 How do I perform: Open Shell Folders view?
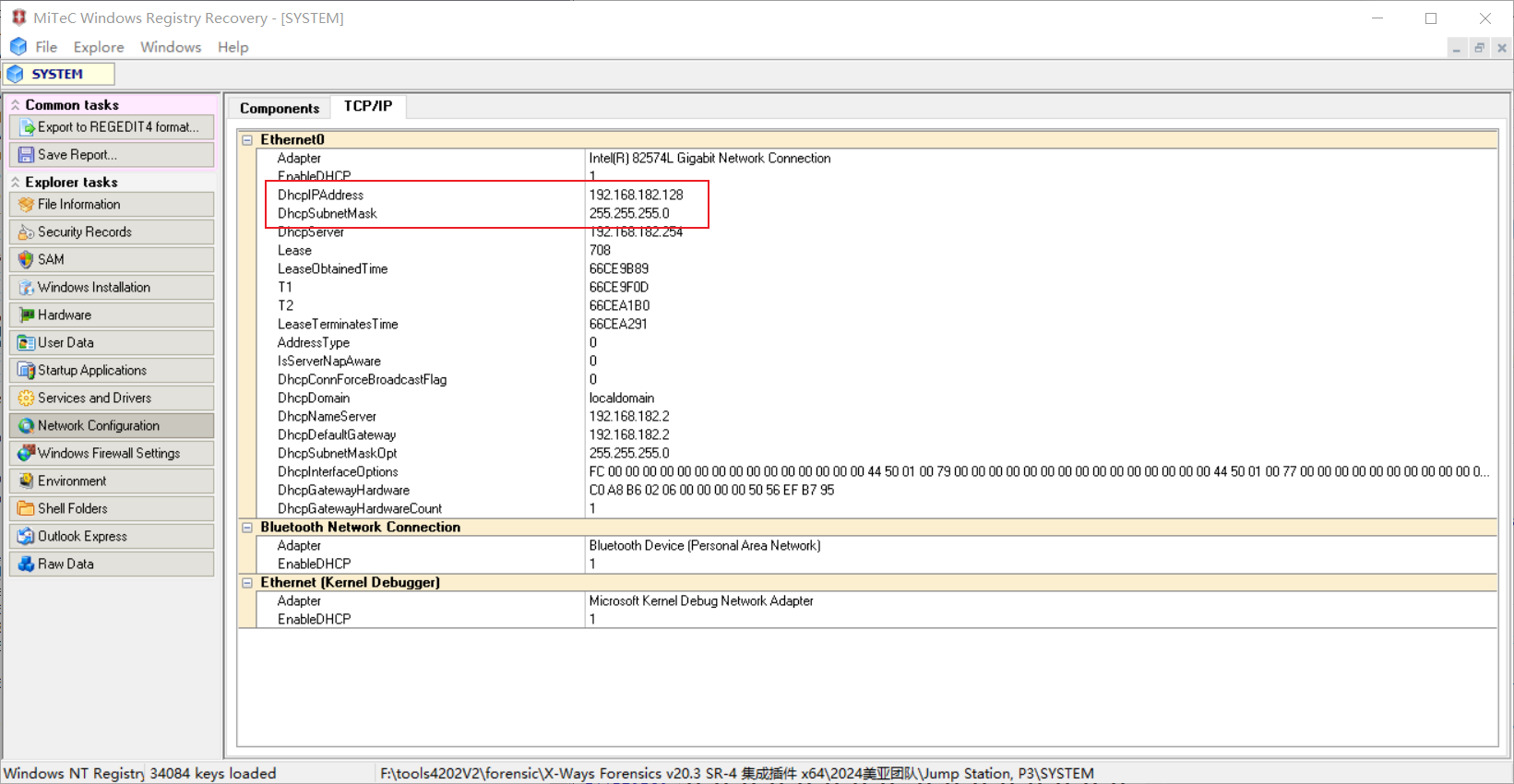[x=112, y=509]
